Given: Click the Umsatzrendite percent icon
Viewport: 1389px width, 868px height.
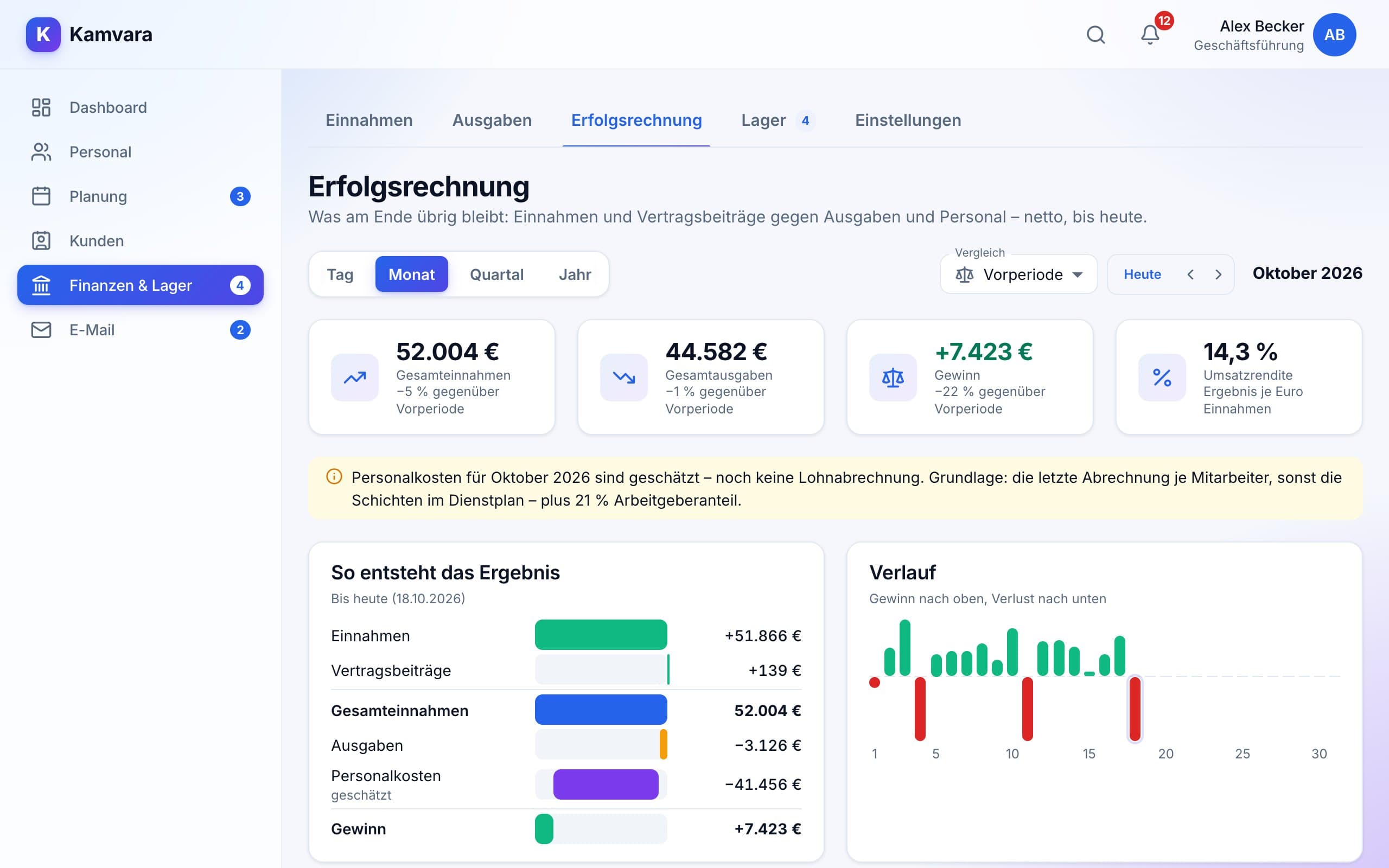Looking at the screenshot, I should point(1162,377).
